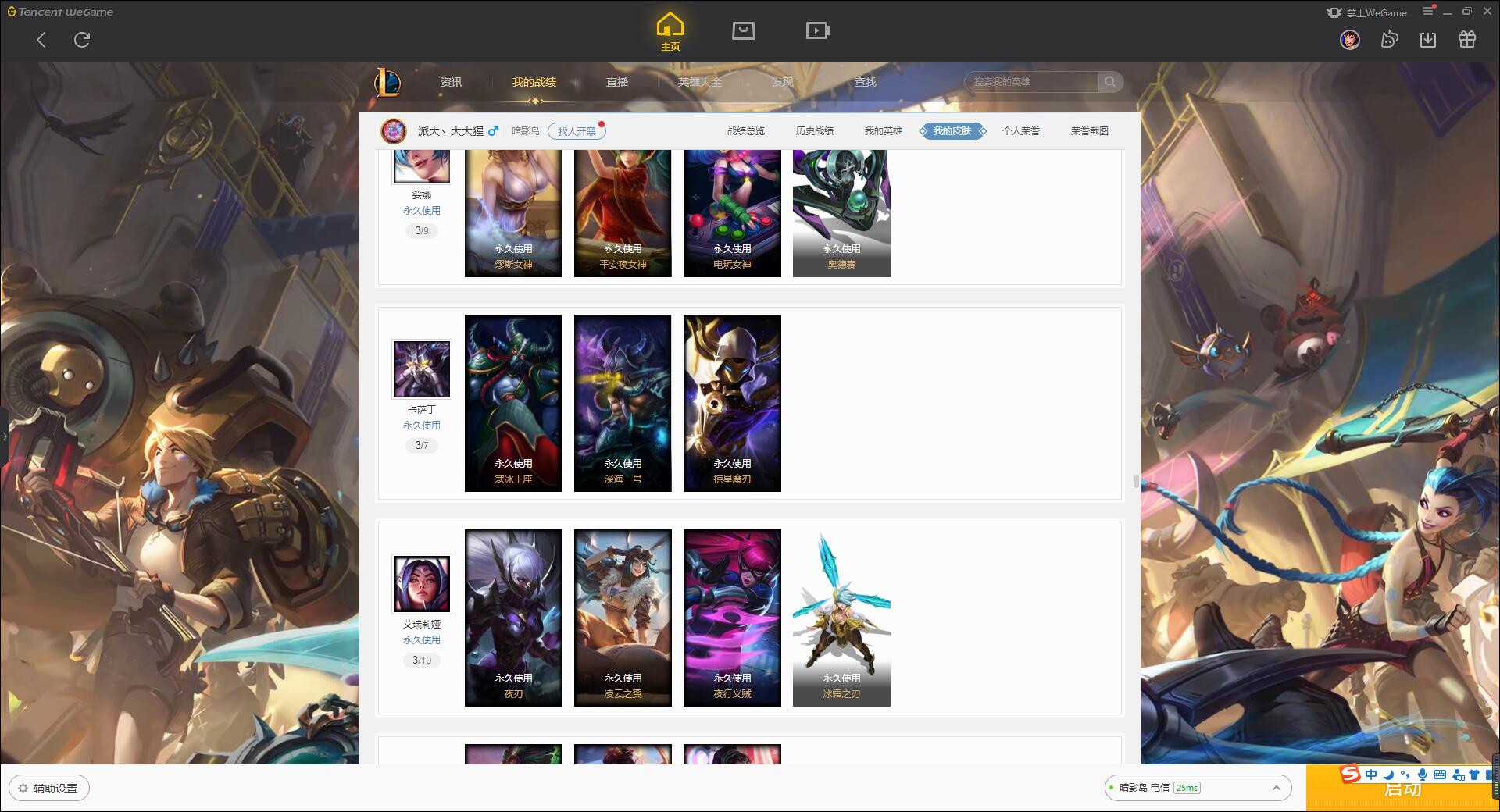Viewport: 1500px width, 812px height.
Task: Switch to 历史战绩 sub-tab
Action: (x=815, y=131)
